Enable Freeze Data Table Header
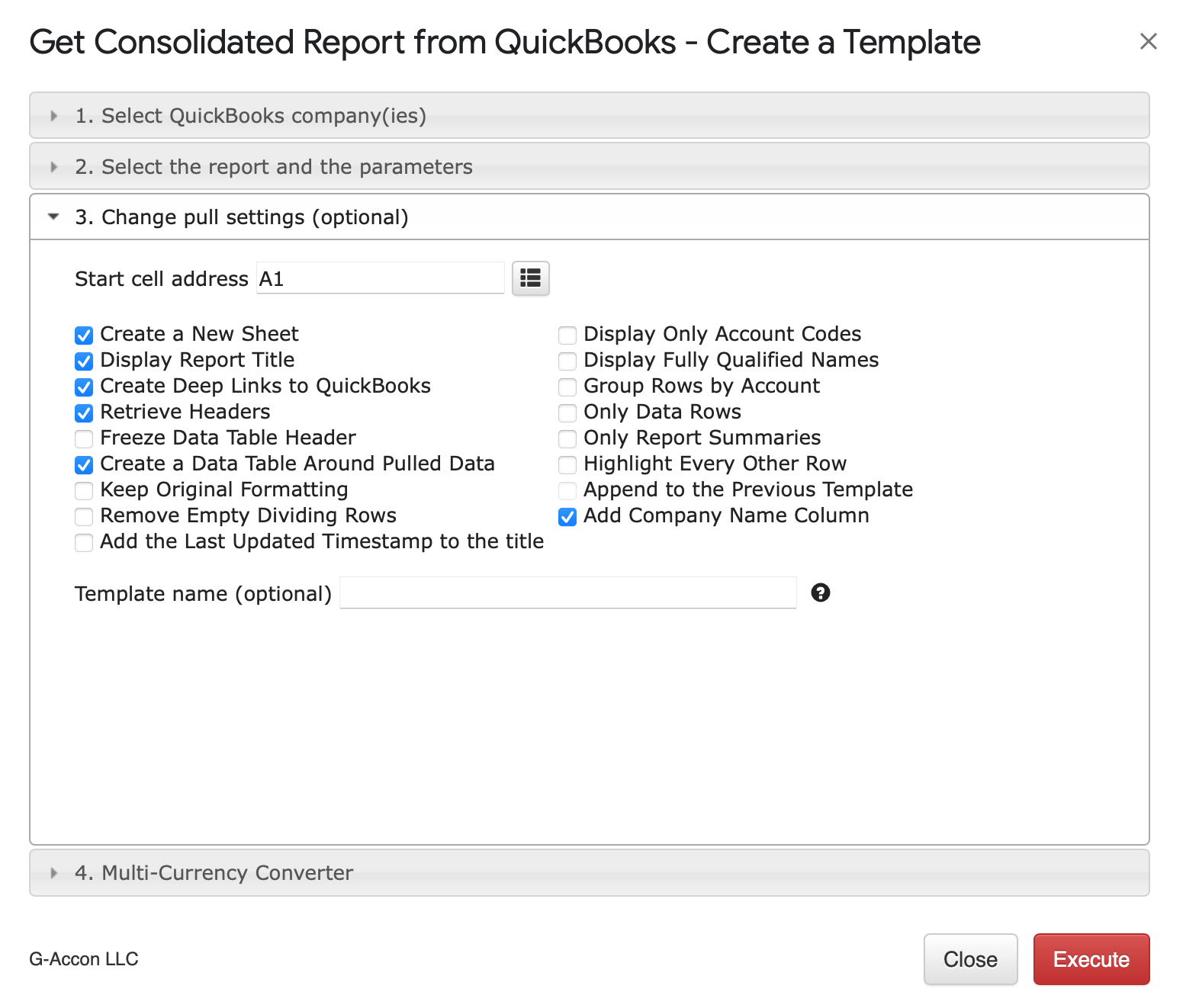1199x1008 pixels. pos(84,439)
